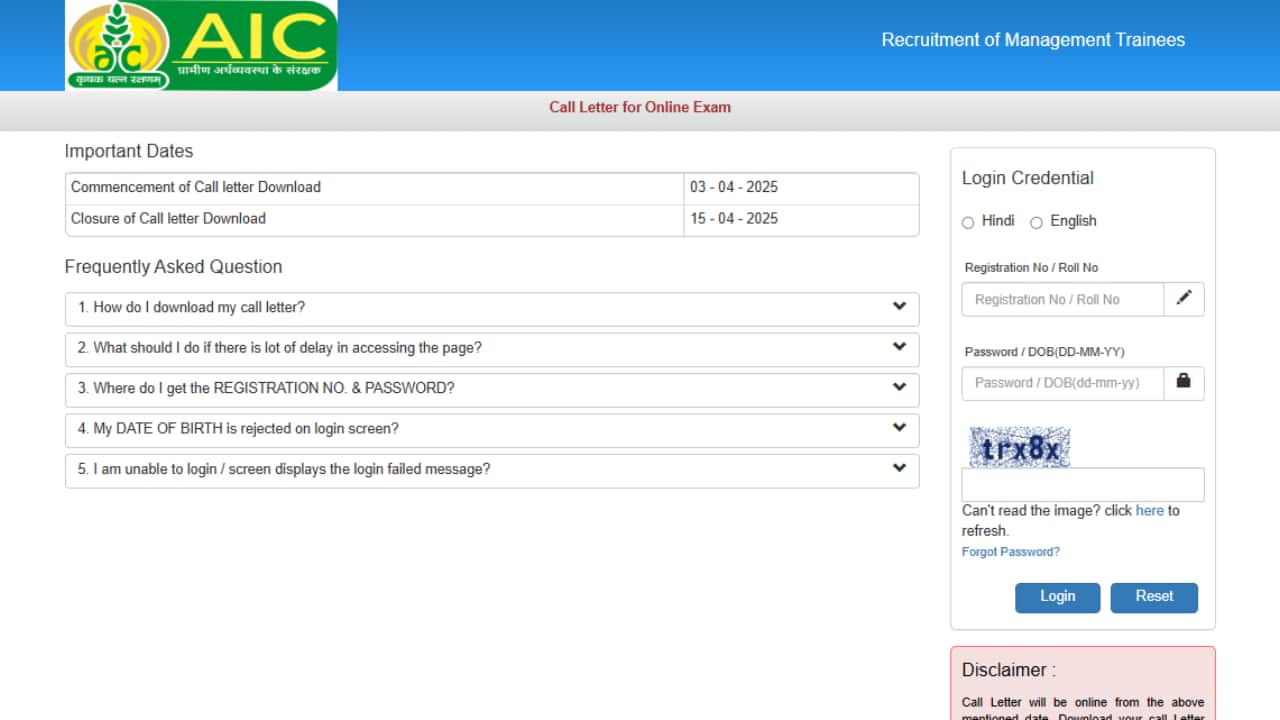The image size is (1280, 720).
Task: Click the Login button
Action: coord(1057,597)
